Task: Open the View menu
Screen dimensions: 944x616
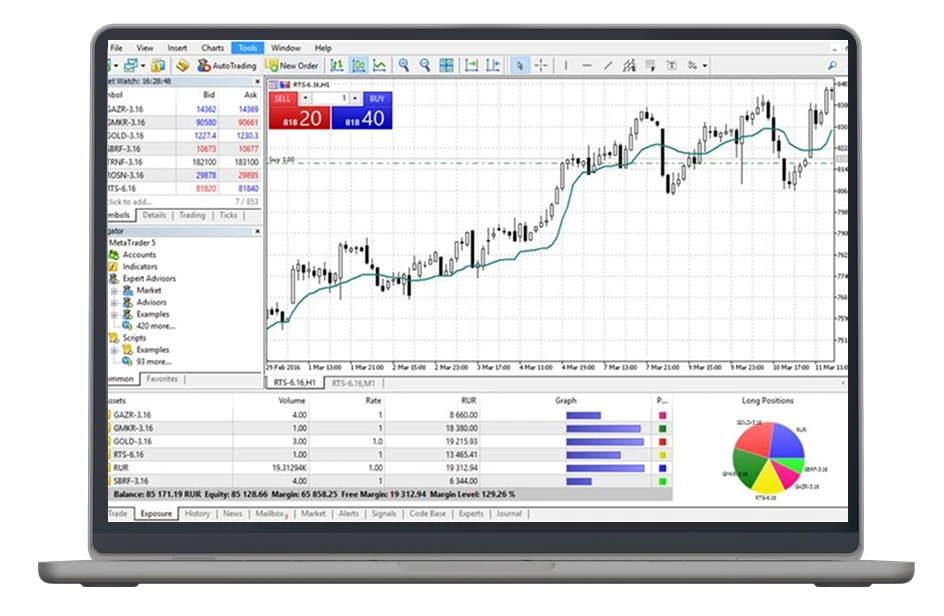Action: [144, 48]
